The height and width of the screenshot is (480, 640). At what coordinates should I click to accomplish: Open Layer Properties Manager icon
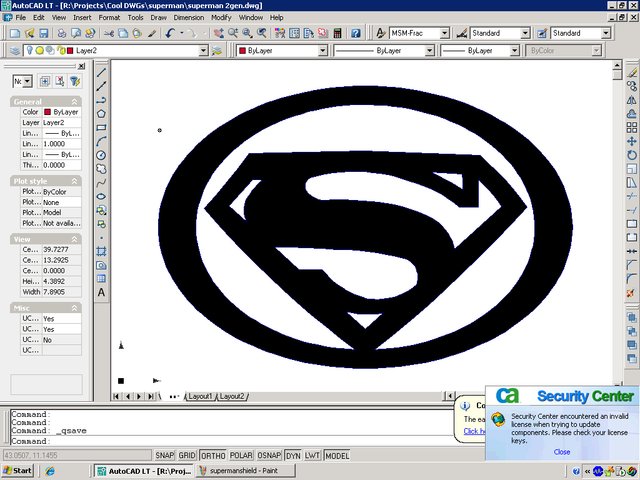pos(15,51)
